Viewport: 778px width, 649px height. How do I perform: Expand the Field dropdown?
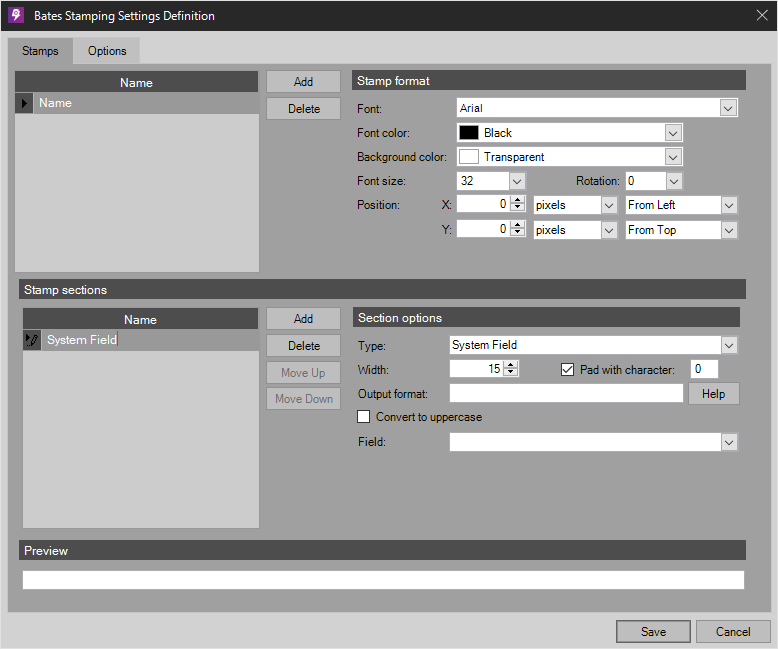tap(728, 443)
